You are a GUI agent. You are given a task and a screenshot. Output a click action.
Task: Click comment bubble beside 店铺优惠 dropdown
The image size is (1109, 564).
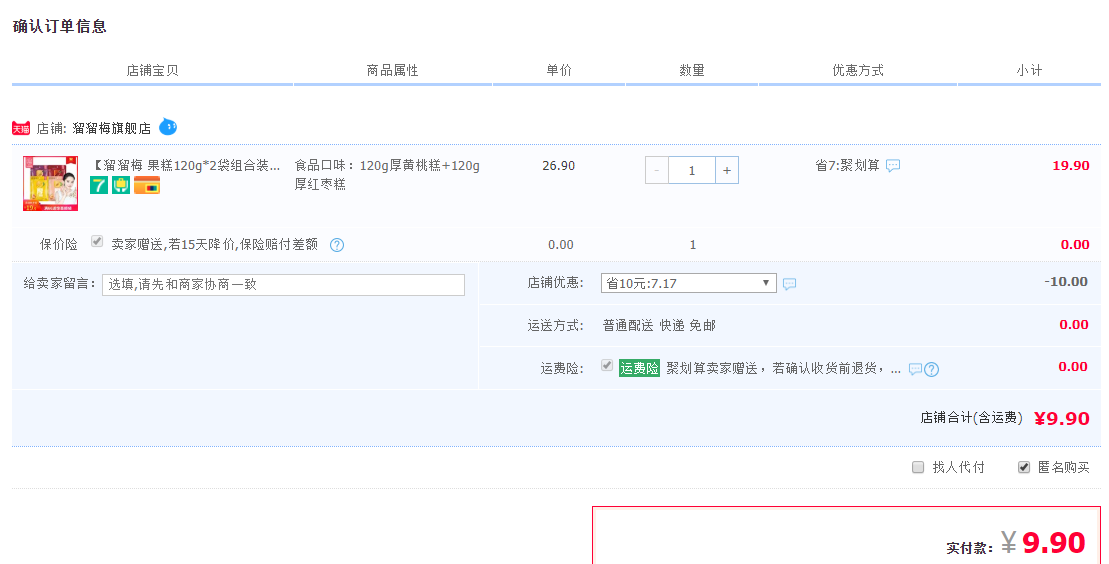789,284
